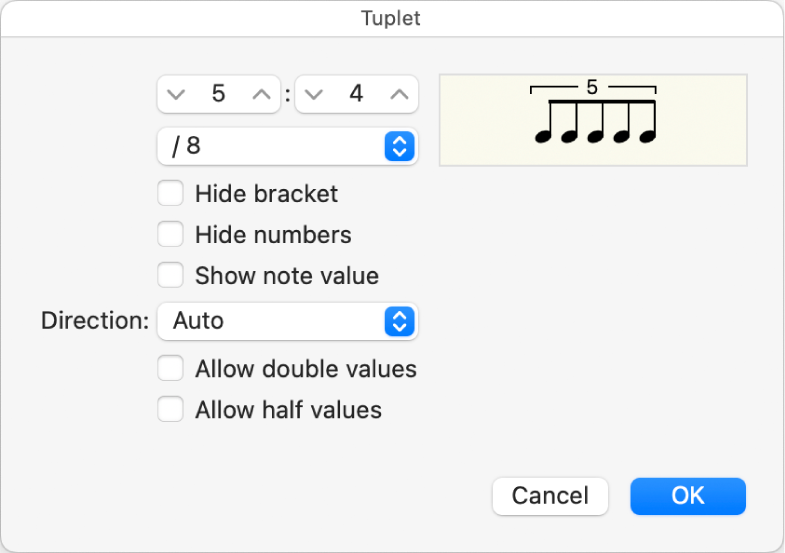
Task: Select the tuplet count field showing 5
Action: click(219, 95)
